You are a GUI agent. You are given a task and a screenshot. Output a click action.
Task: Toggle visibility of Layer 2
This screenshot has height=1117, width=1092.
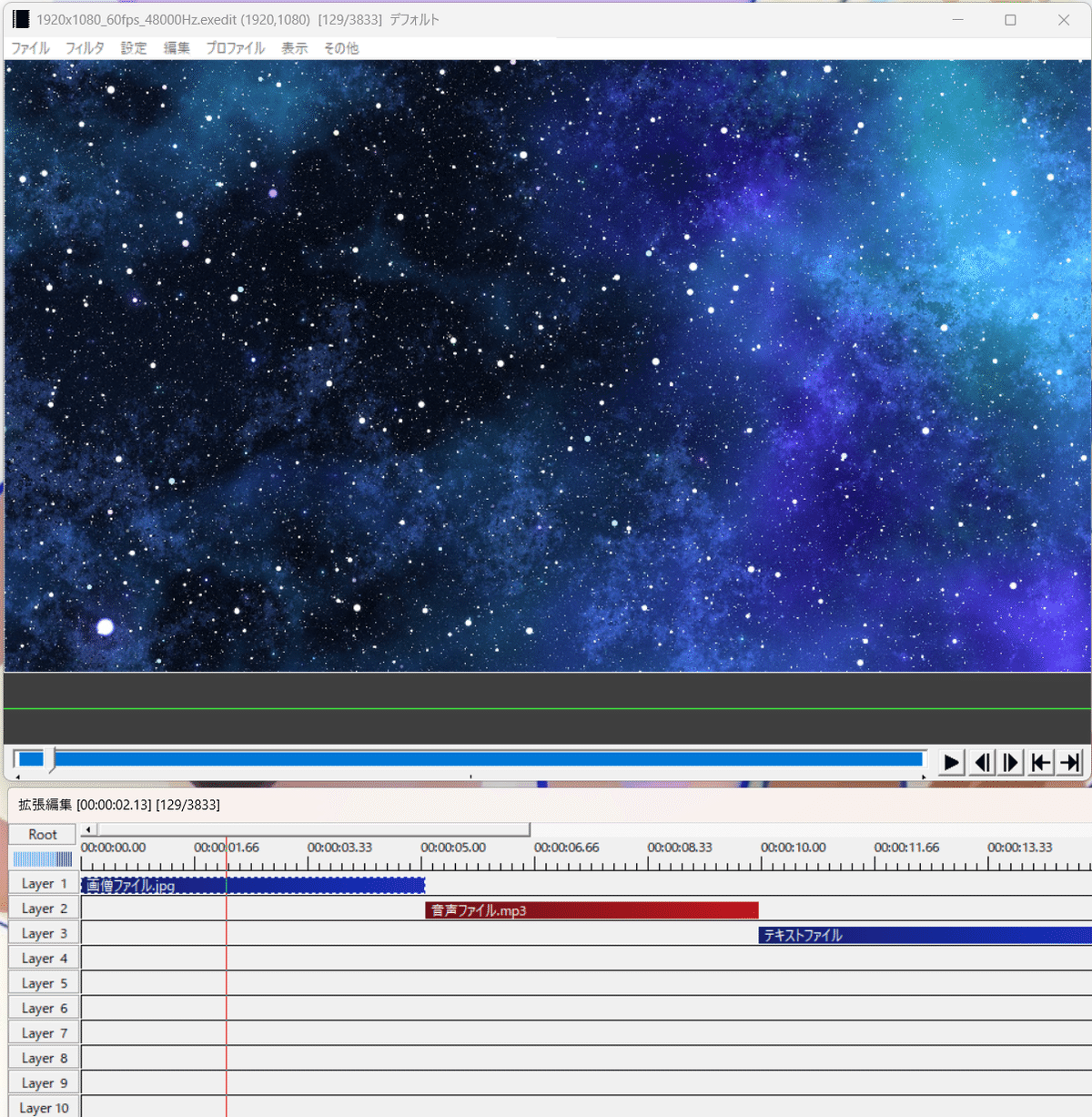[x=44, y=909]
